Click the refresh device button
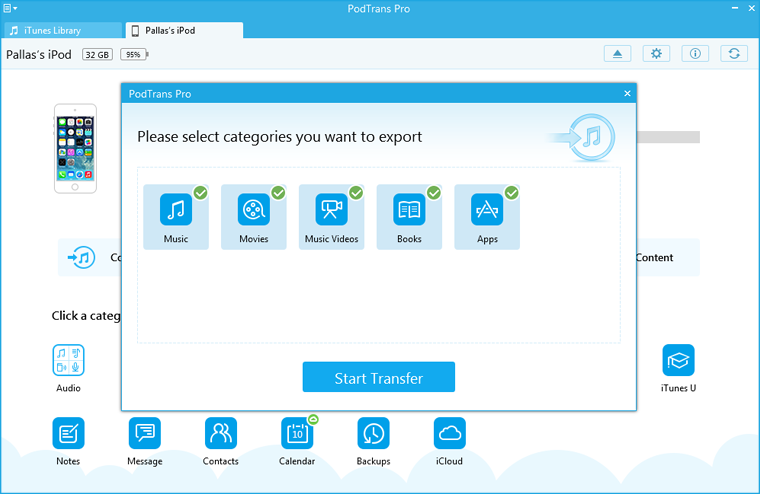This screenshot has width=760, height=494. 734,54
